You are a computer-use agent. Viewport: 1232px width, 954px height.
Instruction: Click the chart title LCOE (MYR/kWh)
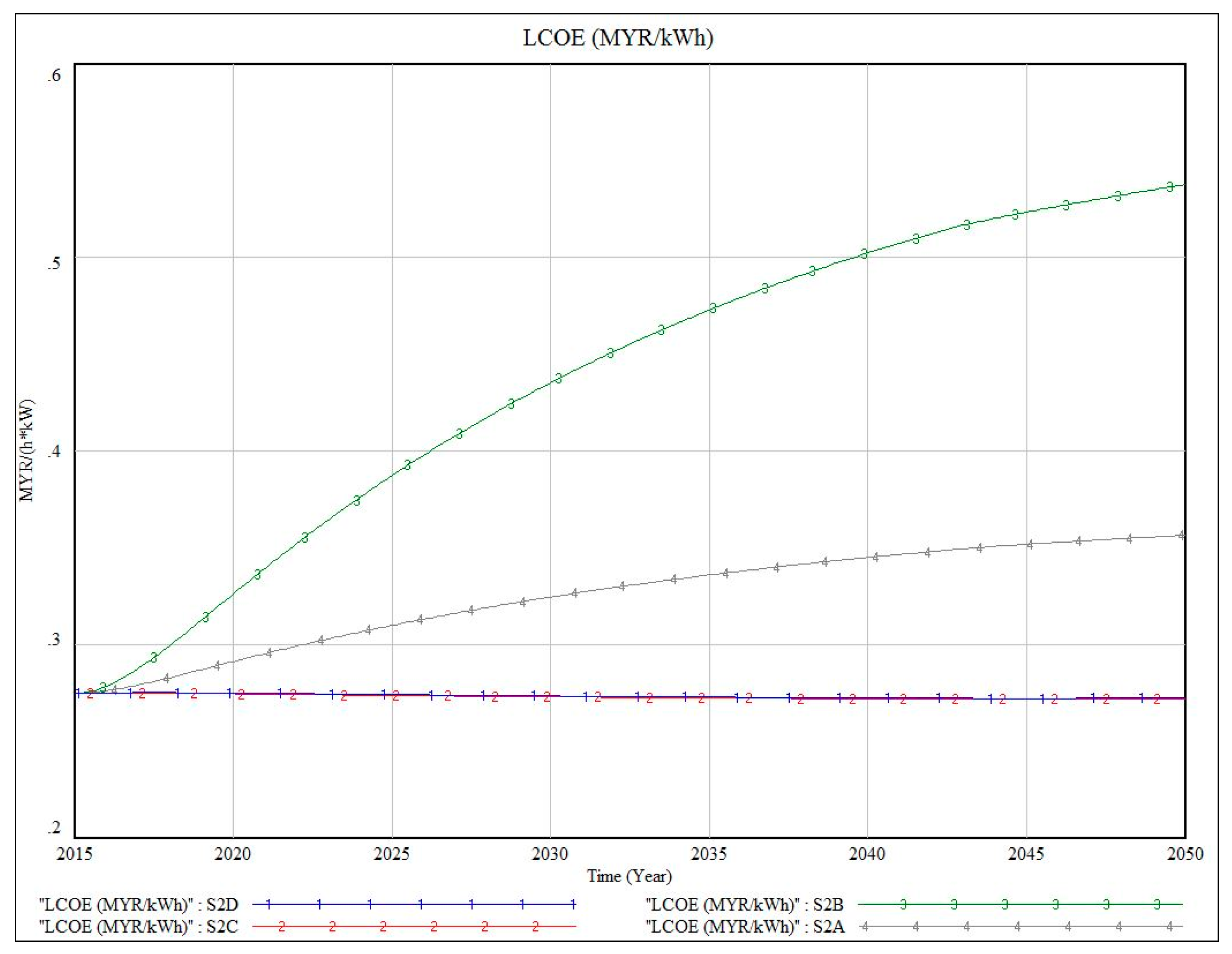tap(618, 38)
